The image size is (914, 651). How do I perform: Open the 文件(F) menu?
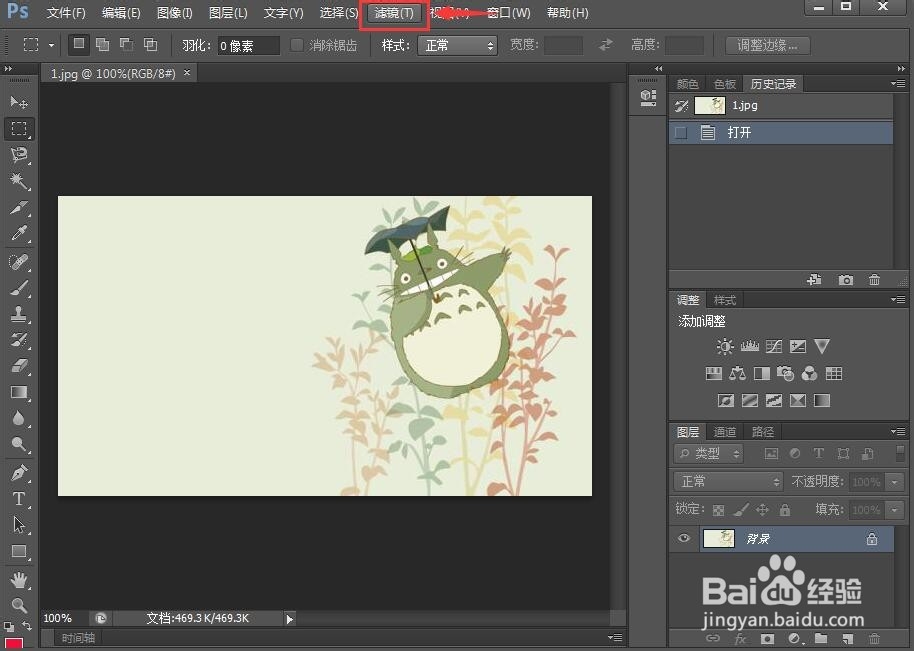(x=66, y=12)
